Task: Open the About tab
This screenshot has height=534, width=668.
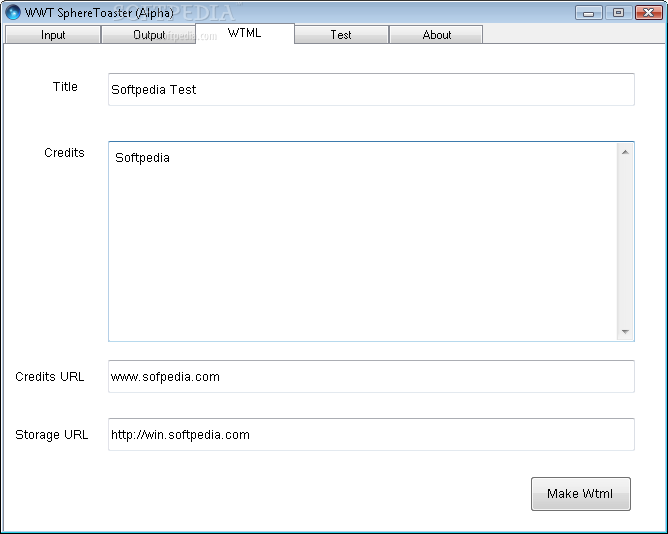Action: [x=436, y=35]
